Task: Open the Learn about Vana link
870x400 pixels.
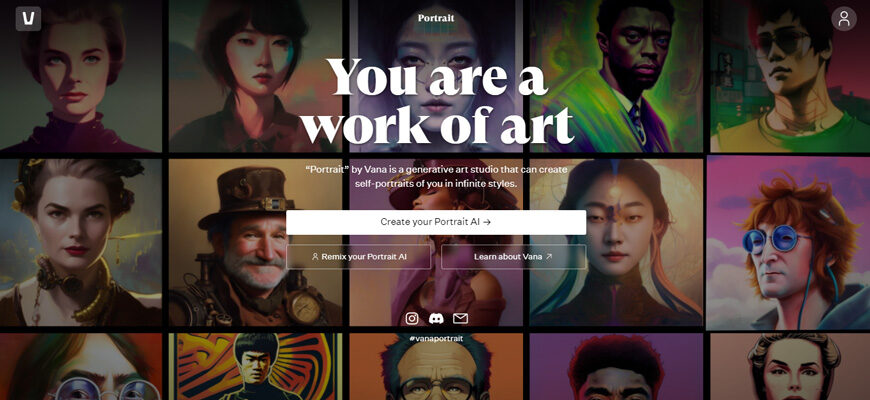Action: tap(513, 257)
